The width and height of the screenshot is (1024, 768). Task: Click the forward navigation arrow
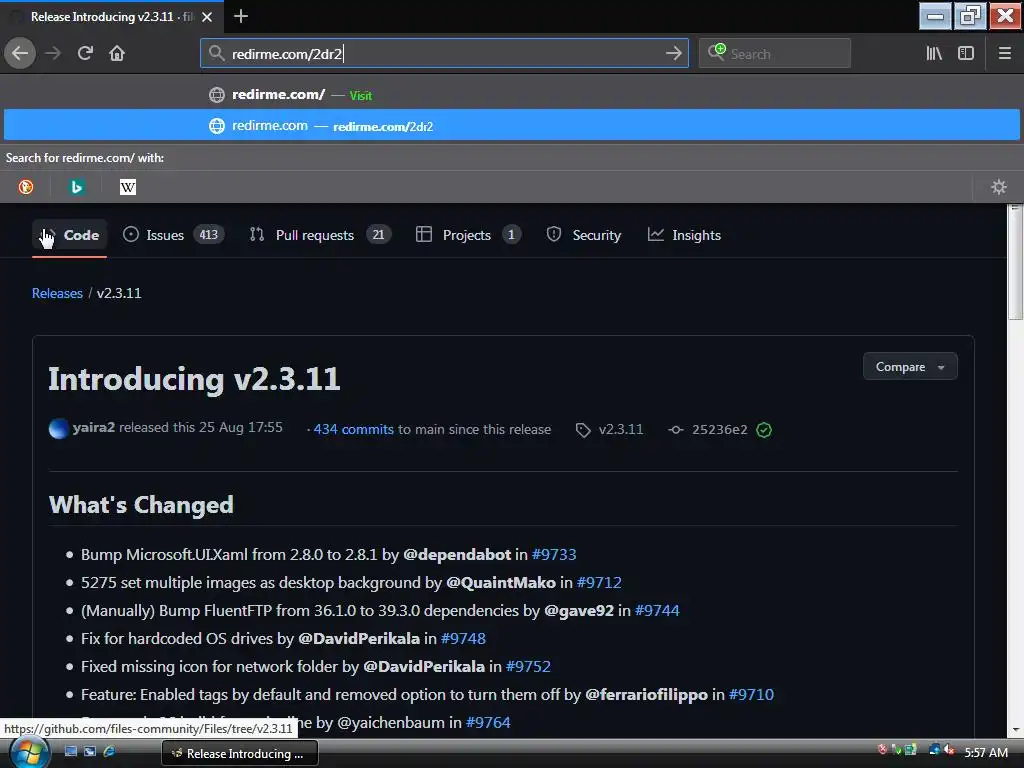[x=53, y=53]
